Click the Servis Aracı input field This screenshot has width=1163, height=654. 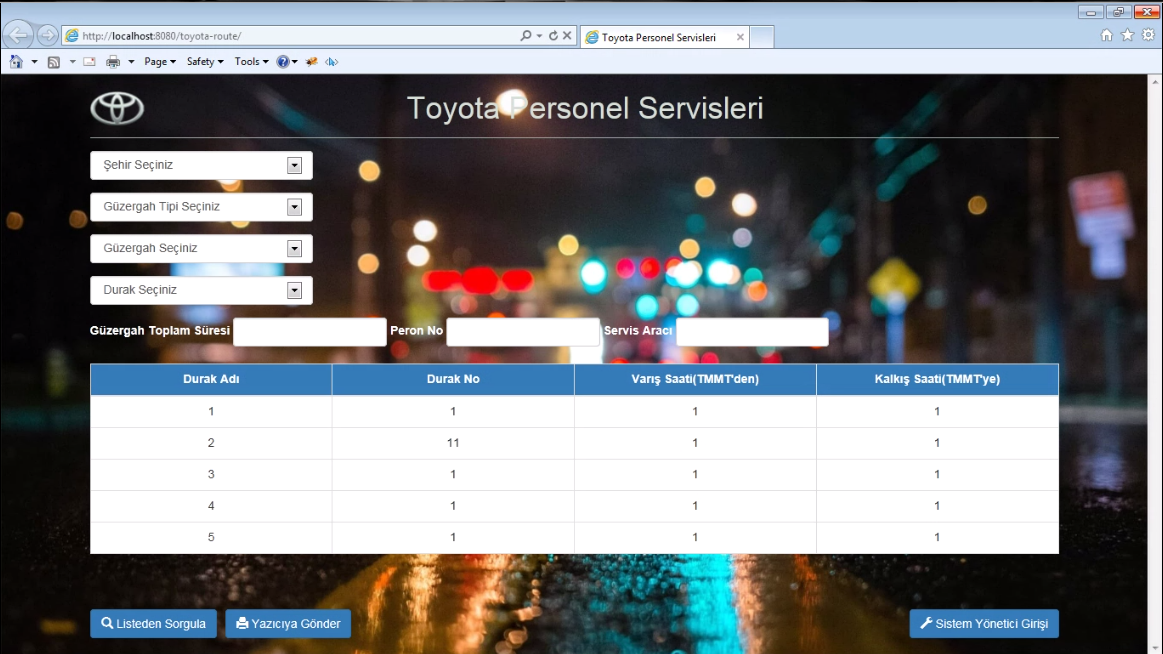(752, 331)
